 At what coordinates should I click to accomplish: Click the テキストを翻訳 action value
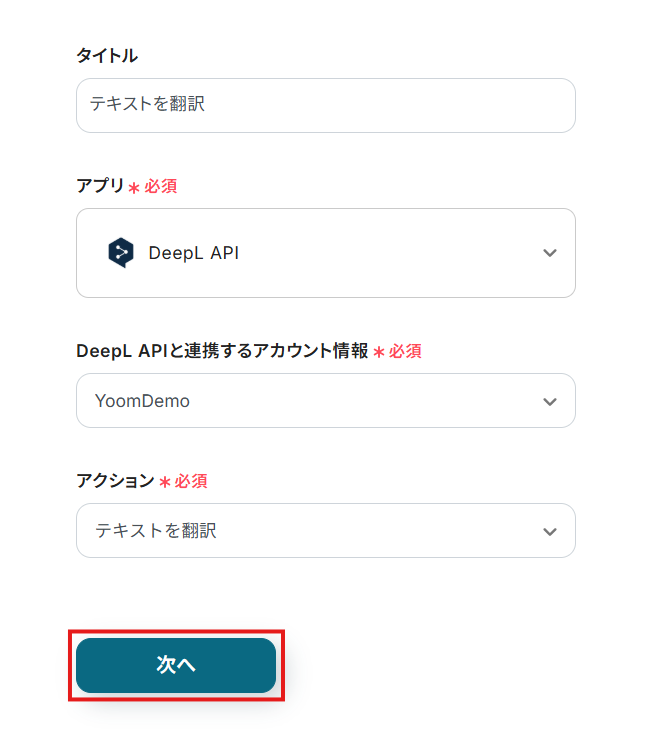coord(156,531)
